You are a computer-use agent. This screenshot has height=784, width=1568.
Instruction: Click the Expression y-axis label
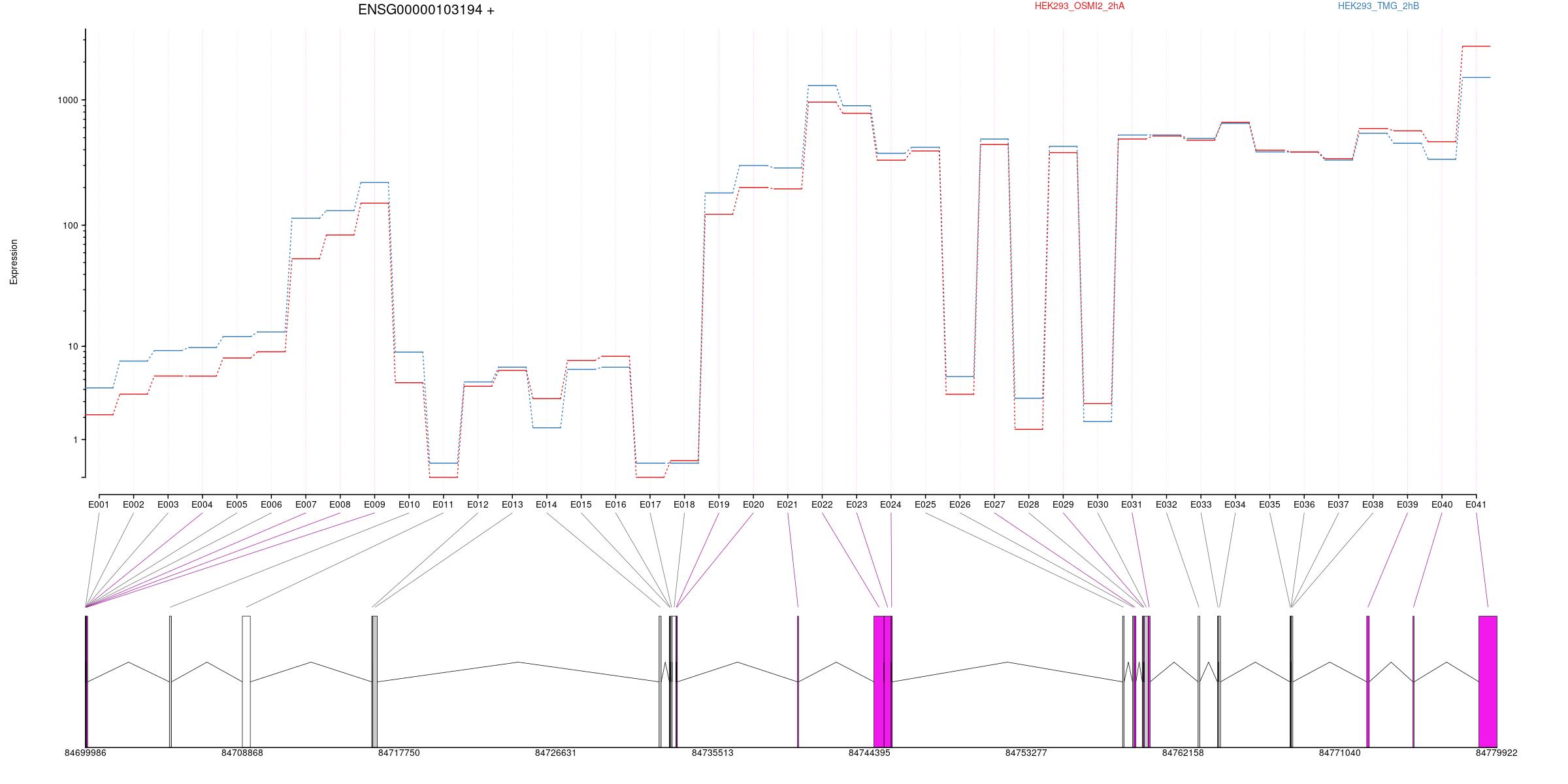(x=14, y=261)
